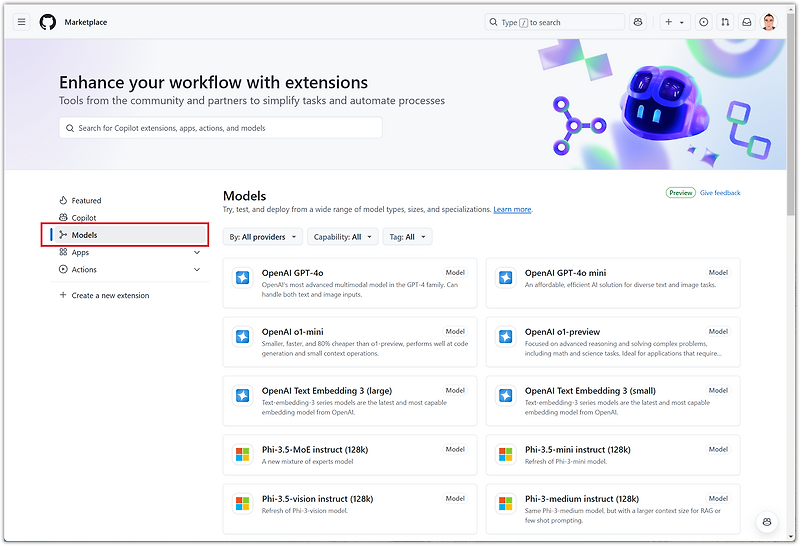The width and height of the screenshot is (800, 546).
Task: Click Text Embedding 3 (large) star icon
Action: [242, 395]
